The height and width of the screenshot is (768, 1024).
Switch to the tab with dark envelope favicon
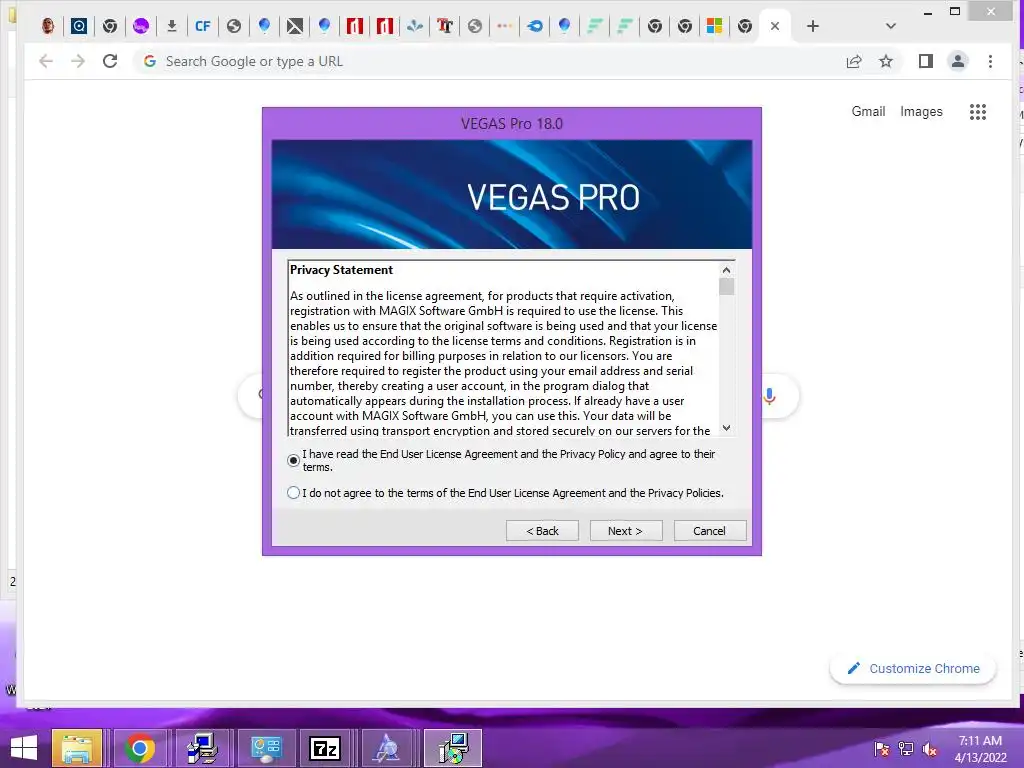(x=295, y=26)
